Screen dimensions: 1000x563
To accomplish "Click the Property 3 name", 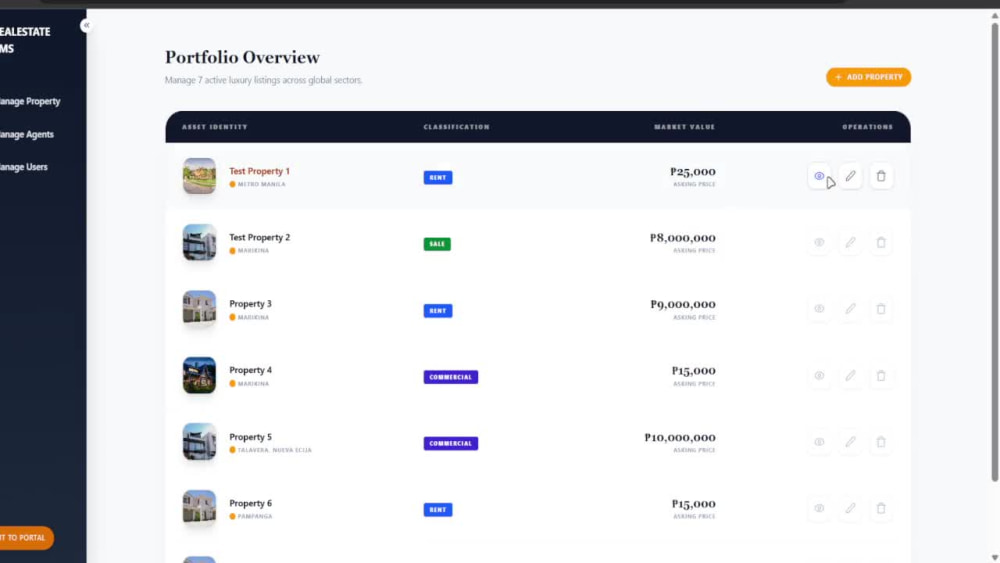I will click(250, 303).
